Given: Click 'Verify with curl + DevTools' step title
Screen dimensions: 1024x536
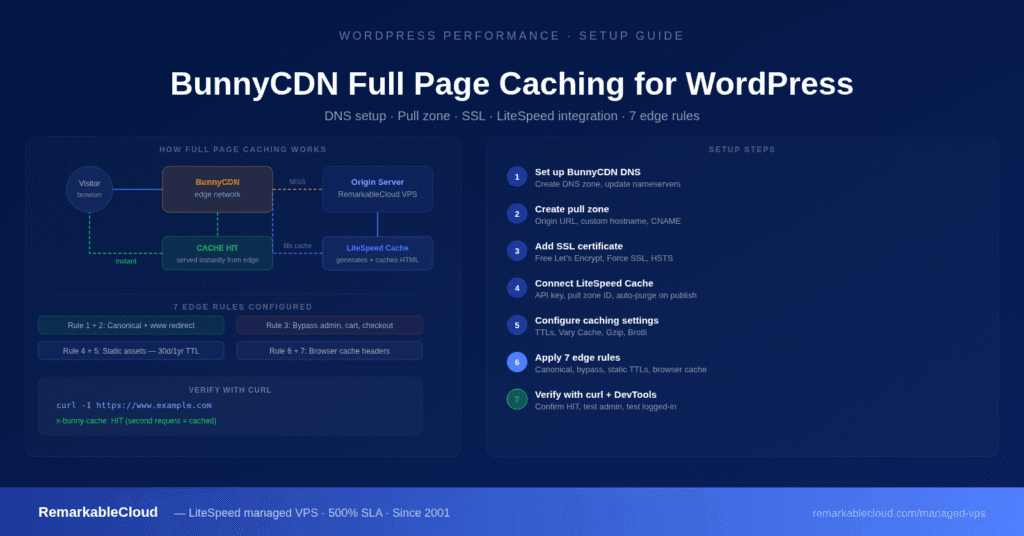Looking at the screenshot, I should click(596, 395).
